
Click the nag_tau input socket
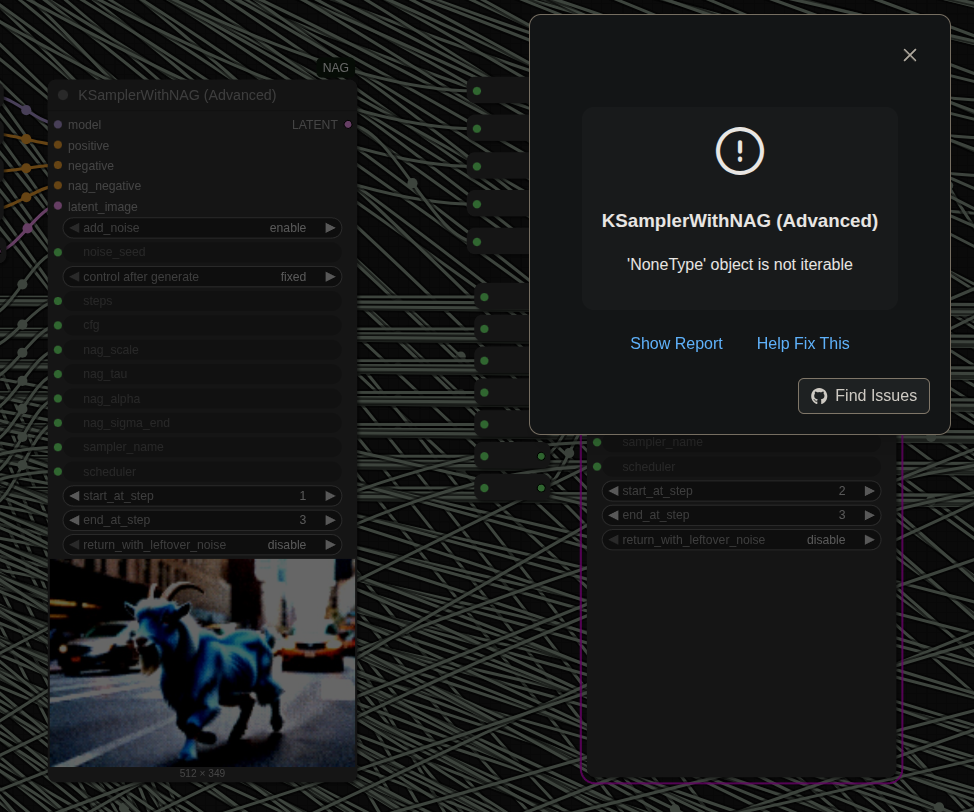click(58, 374)
